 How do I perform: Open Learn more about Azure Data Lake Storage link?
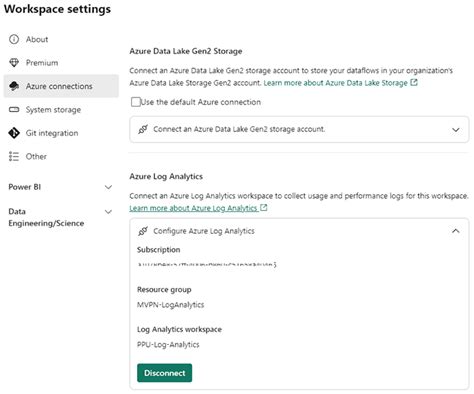coord(335,83)
